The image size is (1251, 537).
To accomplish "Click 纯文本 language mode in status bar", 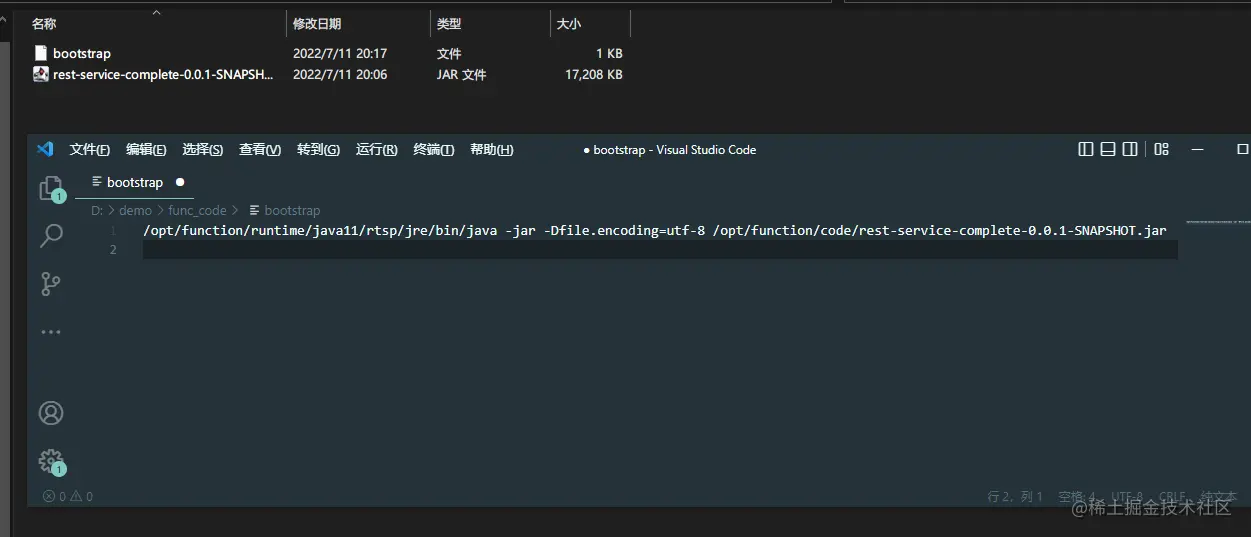I will coord(1218,496).
